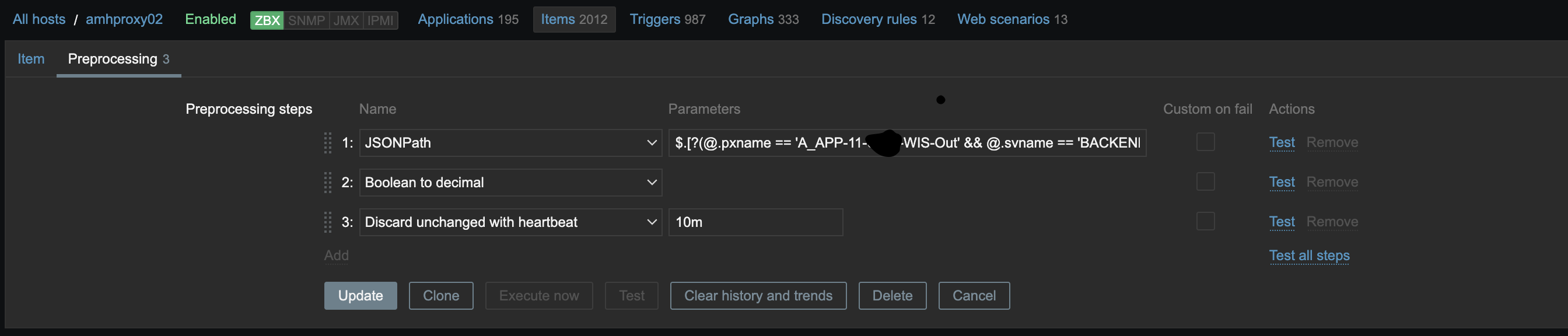The image size is (1568, 336).
Task: Check Custom on fail for Discard unchanged step
Action: [1205, 221]
